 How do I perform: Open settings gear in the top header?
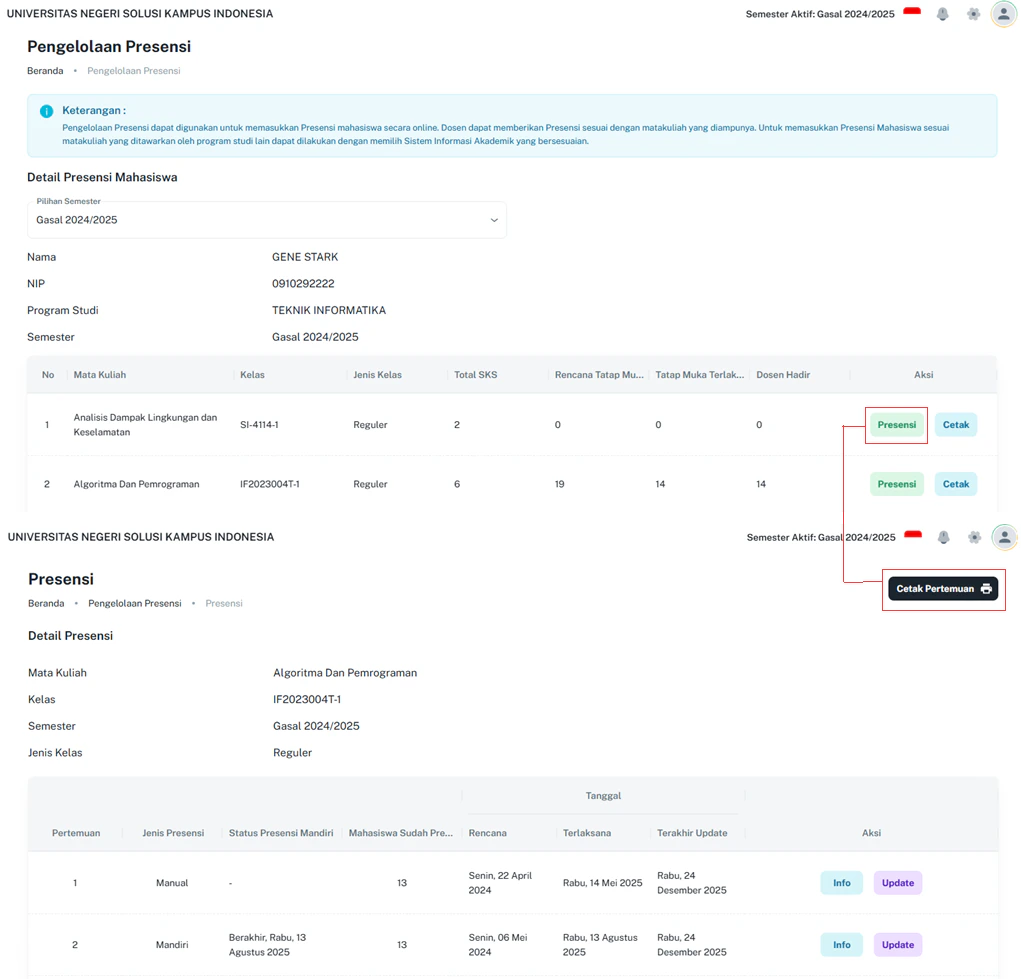(x=973, y=14)
